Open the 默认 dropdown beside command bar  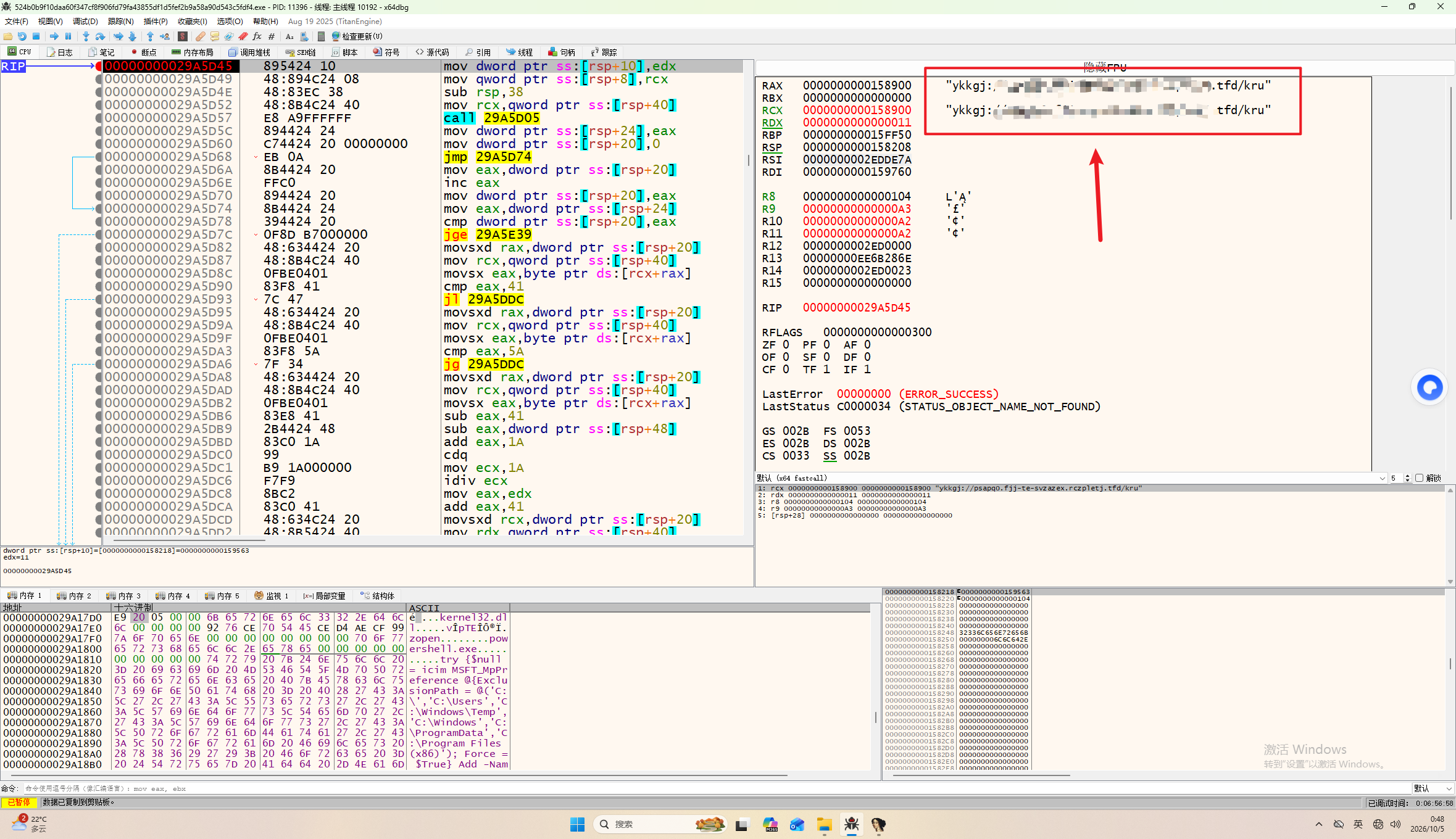(1433, 788)
